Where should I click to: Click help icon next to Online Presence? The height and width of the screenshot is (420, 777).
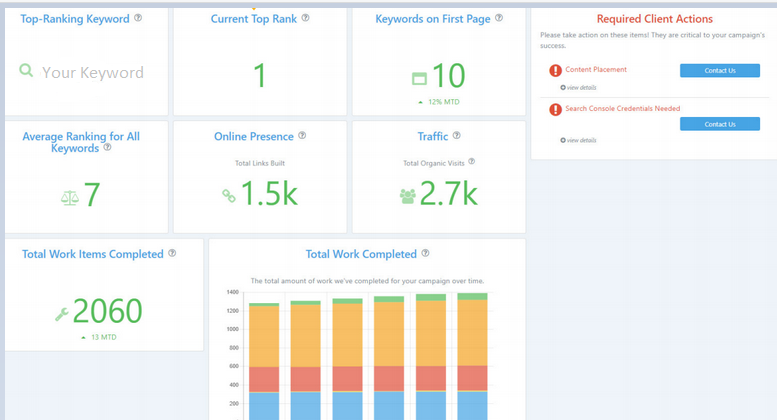click(302, 136)
